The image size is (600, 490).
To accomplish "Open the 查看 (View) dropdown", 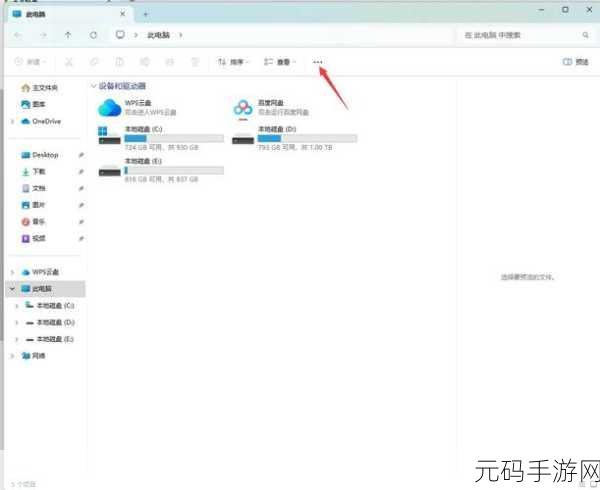I will (280, 62).
